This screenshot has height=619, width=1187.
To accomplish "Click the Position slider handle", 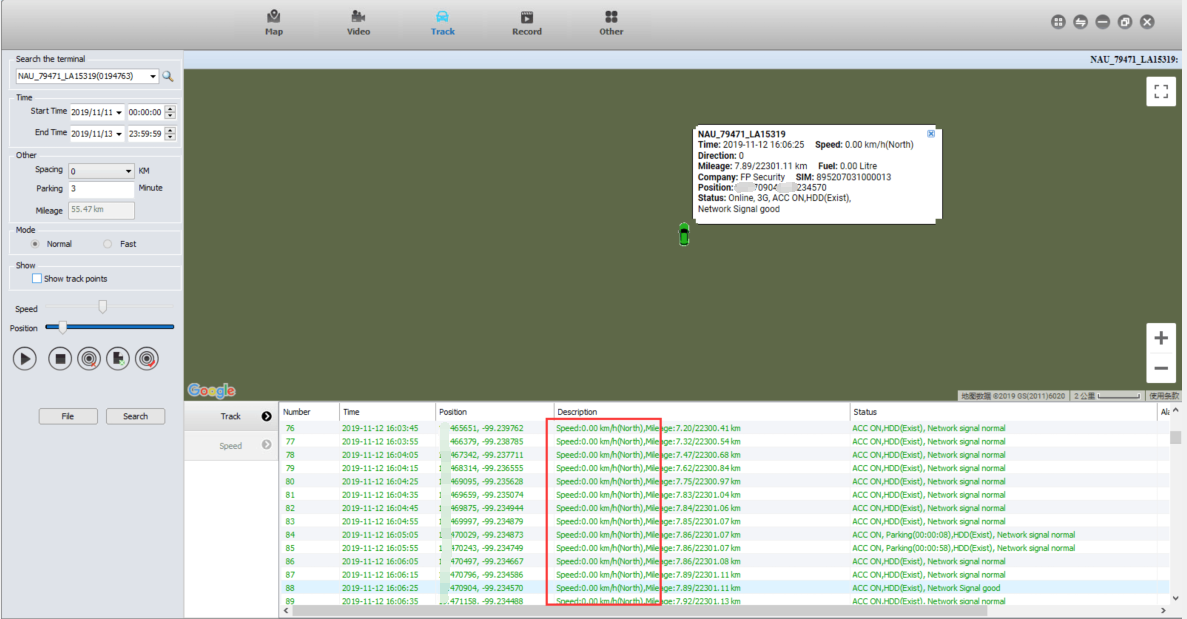I will (x=63, y=327).
